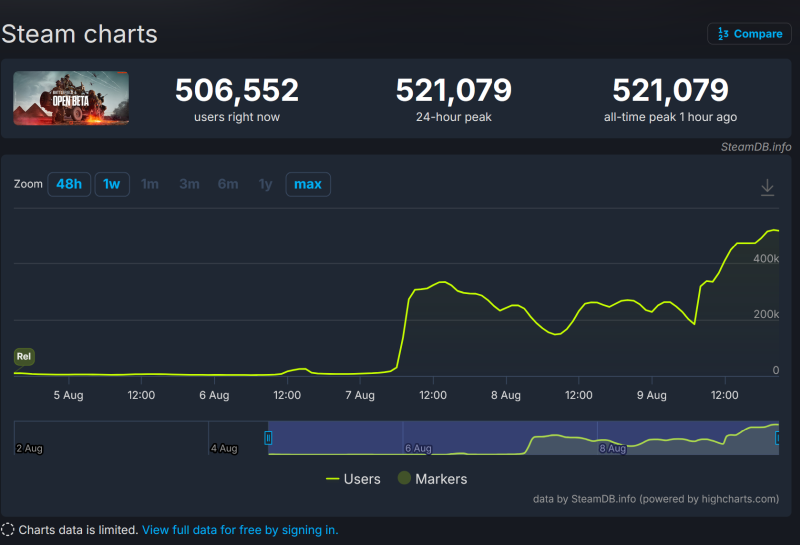Click the 2 Aug navigator label
Screen dimensions: 800x545
point(29,449)
